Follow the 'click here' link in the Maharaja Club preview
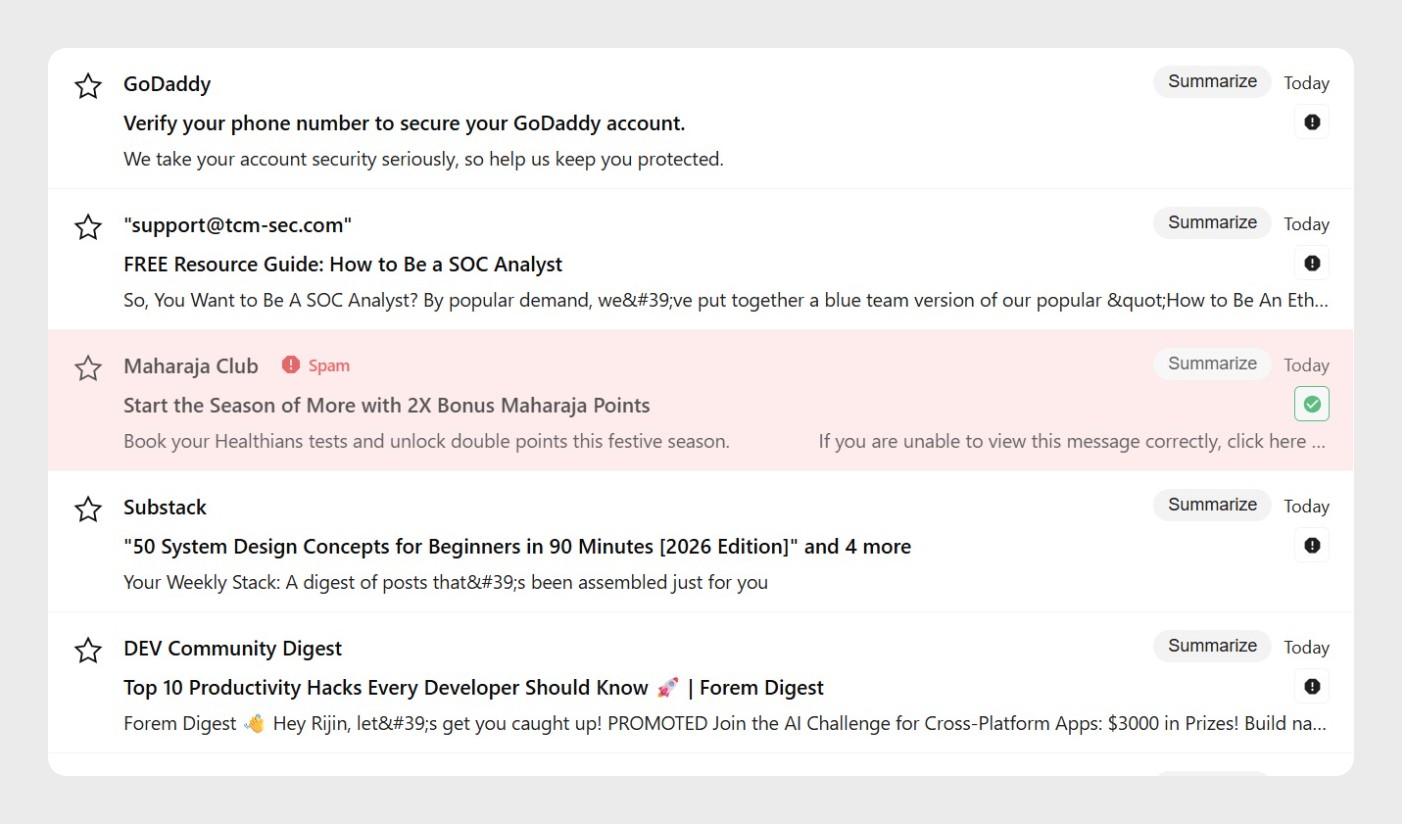This screenshot has width=1402, height=825. click(1266, 441)
